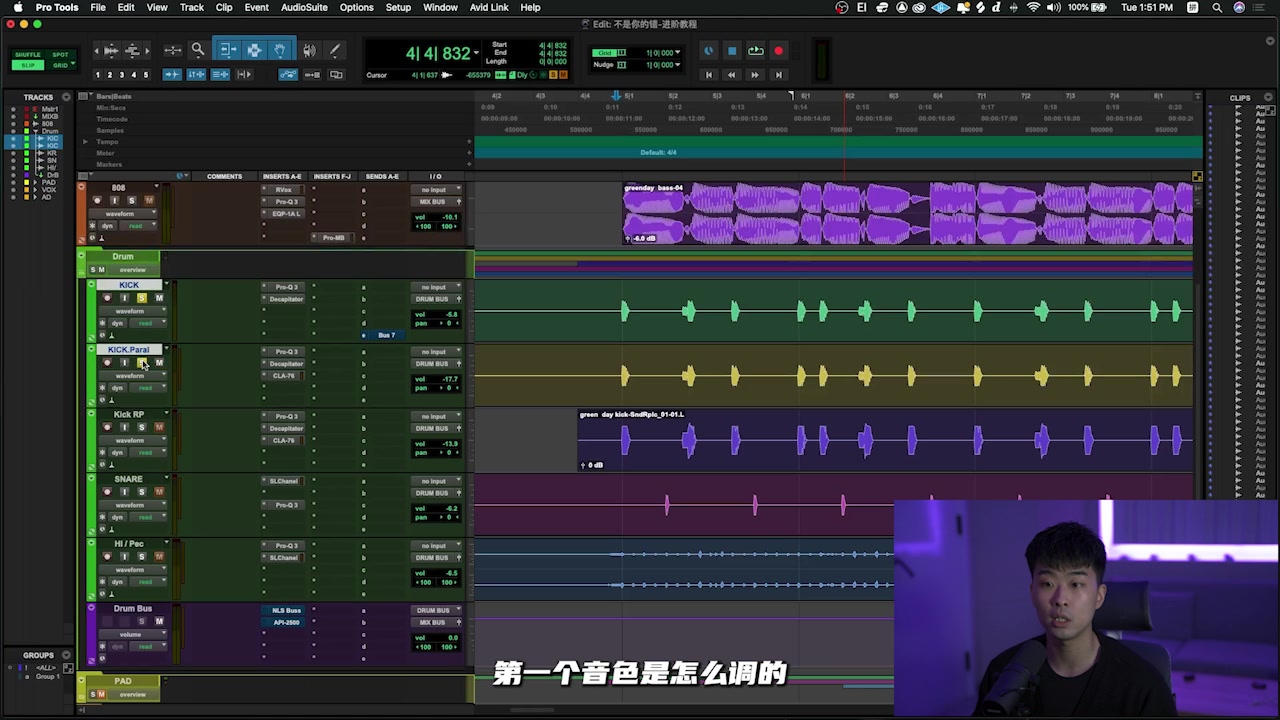Click Go to End transport button
The image size is (1280, 720).
pyautogui.click(x=778, y=75)
